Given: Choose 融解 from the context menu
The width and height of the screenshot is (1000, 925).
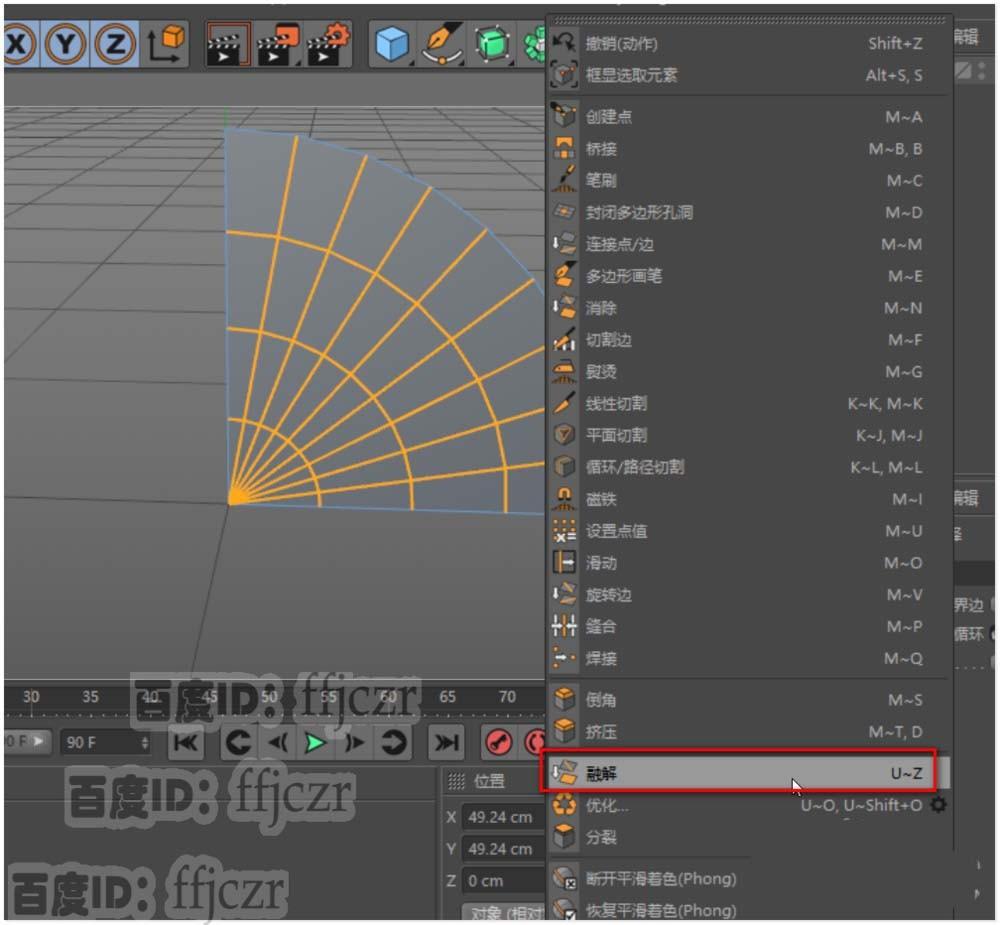Looking at the screenshot, I should pyautogui.click(x=700, y=772).
